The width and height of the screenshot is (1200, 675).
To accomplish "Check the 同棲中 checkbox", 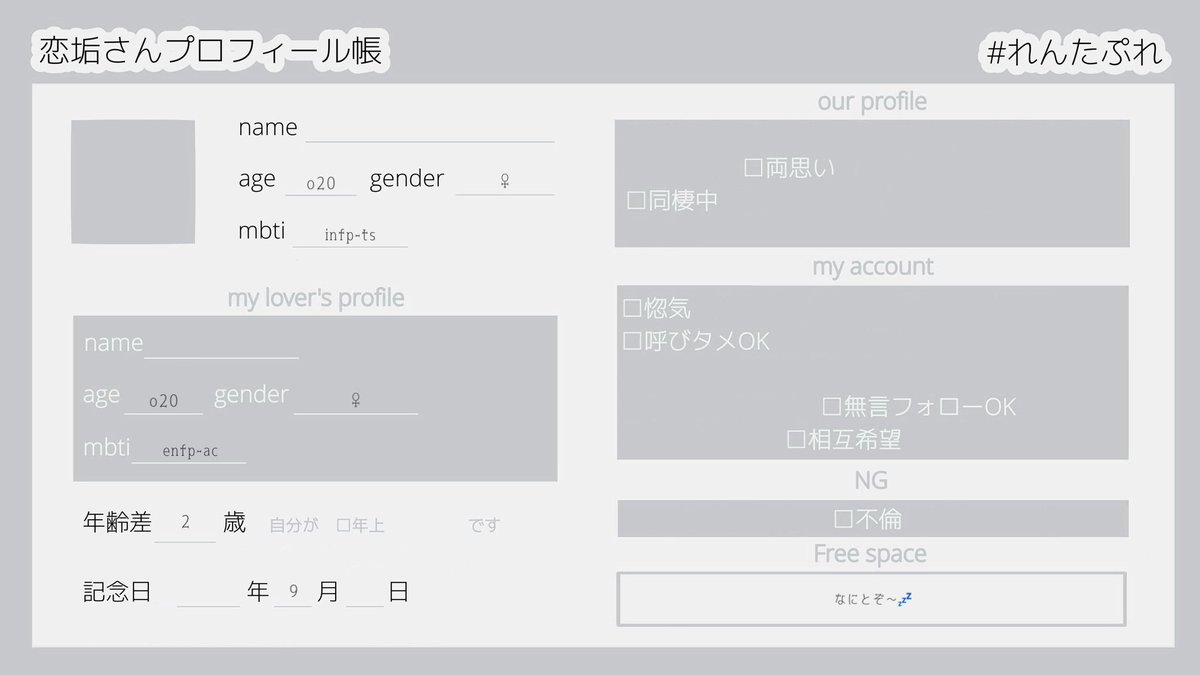I will click(636, 200).
